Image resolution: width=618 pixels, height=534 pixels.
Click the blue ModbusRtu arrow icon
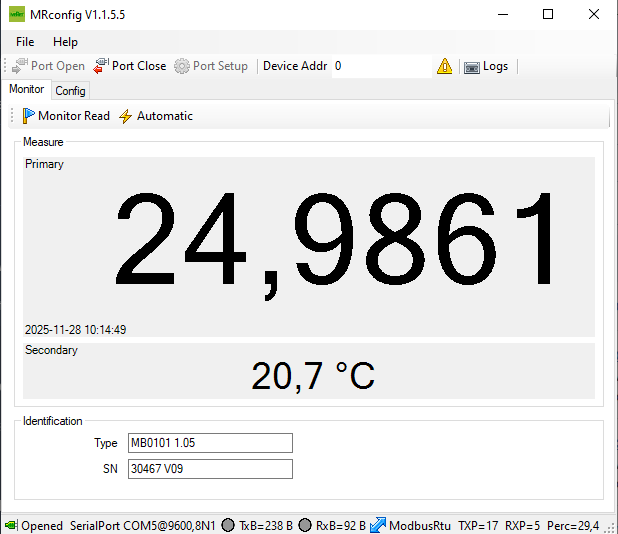[x=378, y=525]
